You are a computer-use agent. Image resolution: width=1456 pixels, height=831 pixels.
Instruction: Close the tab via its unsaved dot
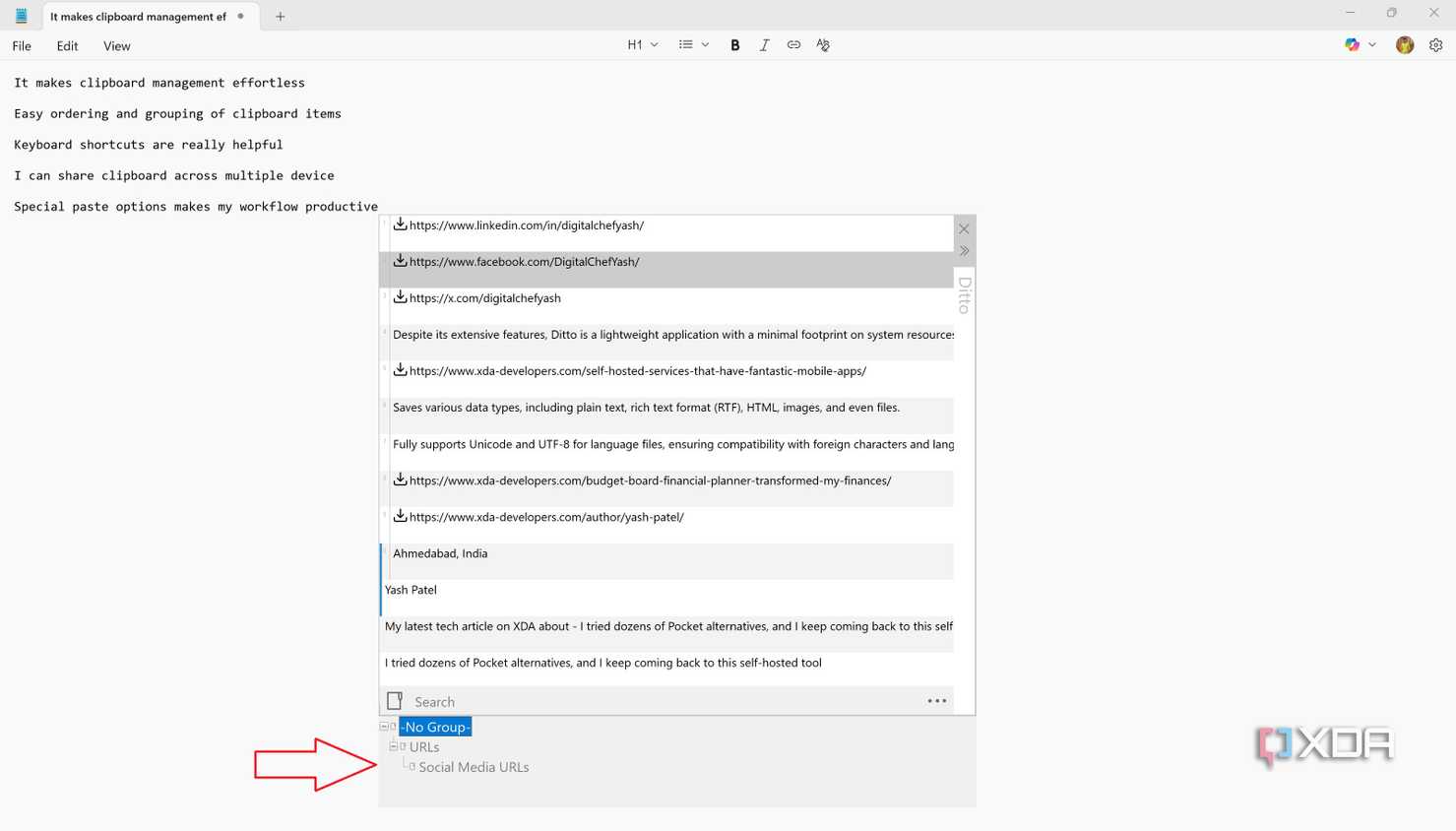241,17
